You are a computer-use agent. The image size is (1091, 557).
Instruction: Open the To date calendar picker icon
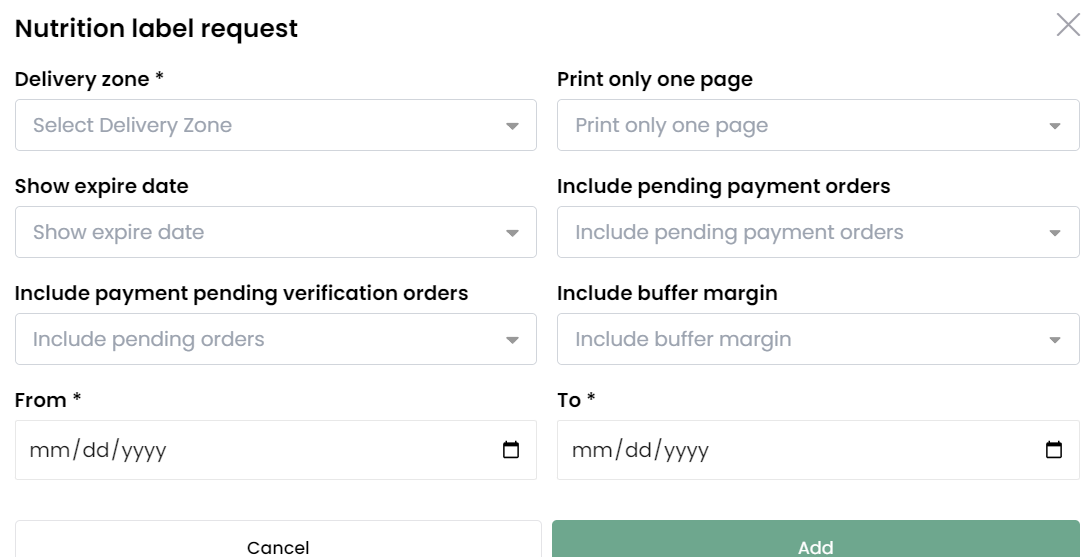1053,450
